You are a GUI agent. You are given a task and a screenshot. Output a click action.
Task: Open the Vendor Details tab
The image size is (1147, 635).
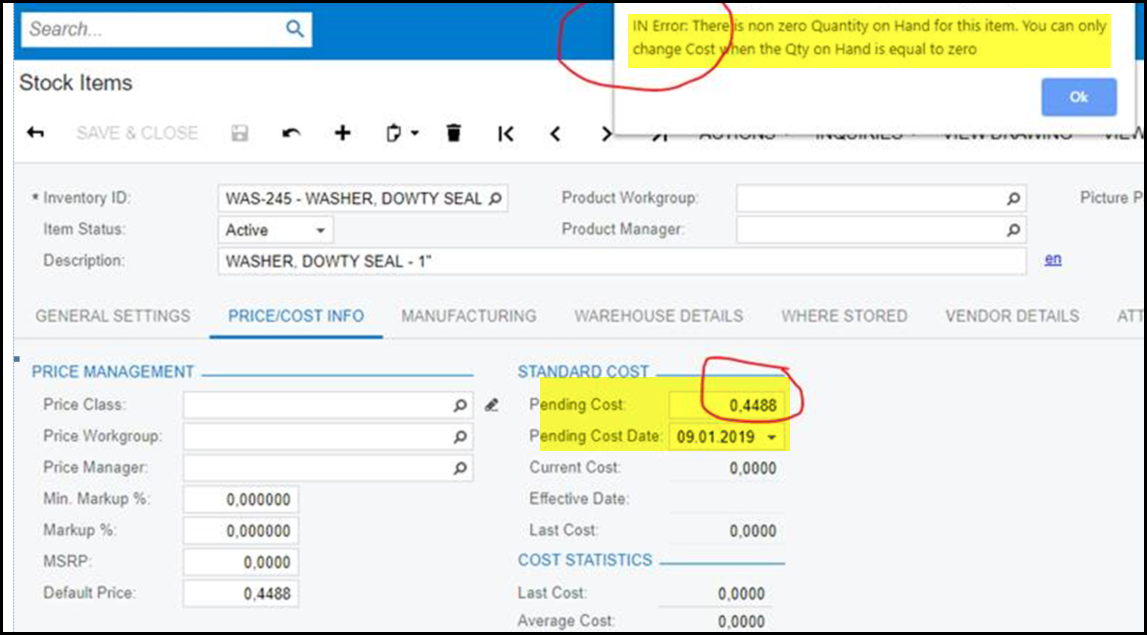point(1011,316)
